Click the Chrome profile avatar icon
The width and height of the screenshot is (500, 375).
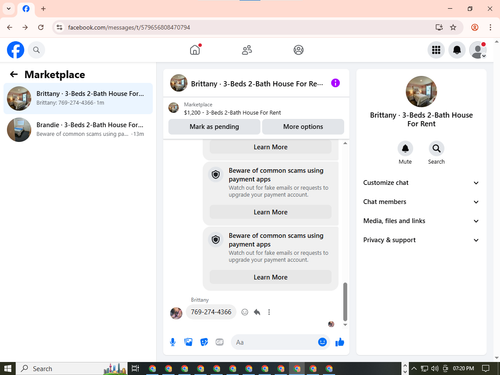pyautogui.click(x=475, y=27)
